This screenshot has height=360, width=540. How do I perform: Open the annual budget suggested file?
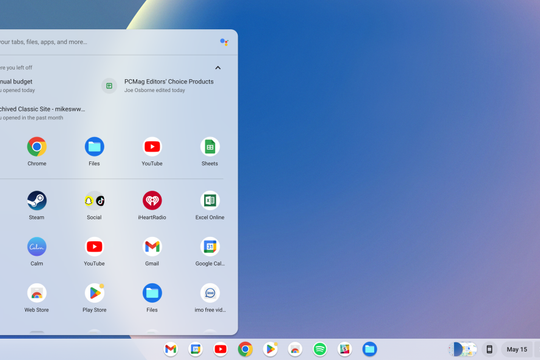tap(18, 85)
